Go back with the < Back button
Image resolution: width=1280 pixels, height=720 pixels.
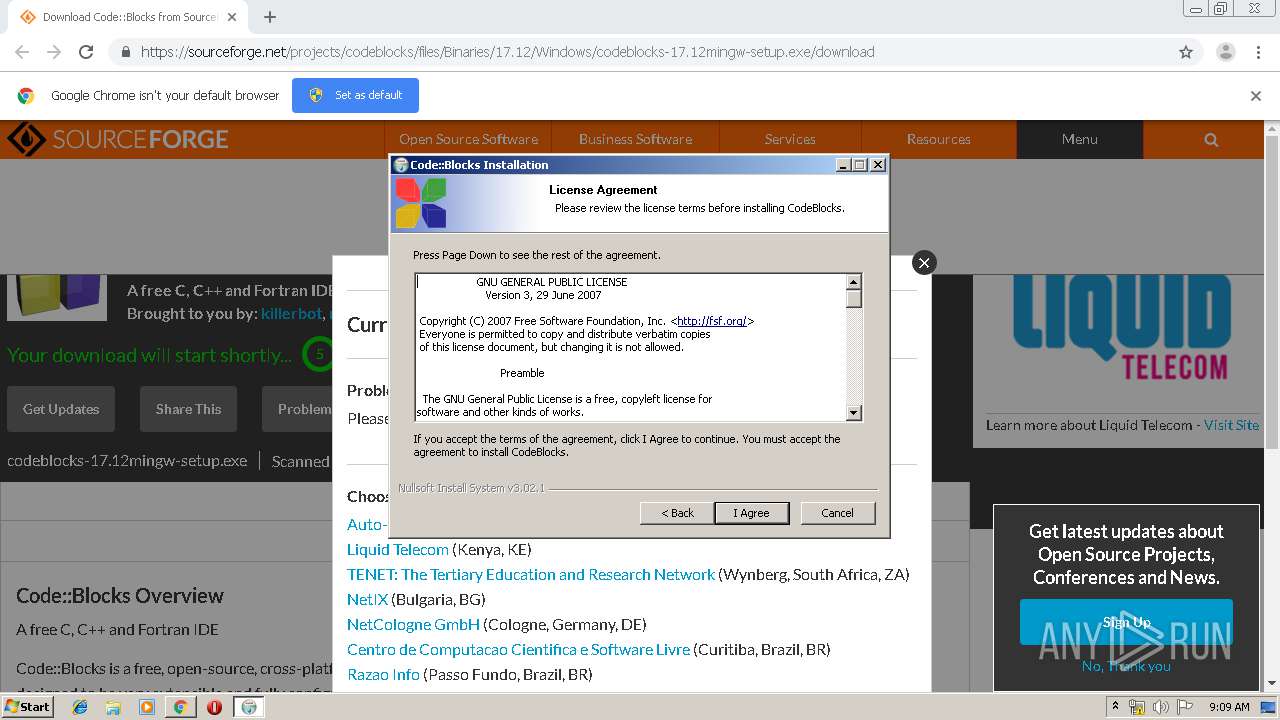coord(677,513)
